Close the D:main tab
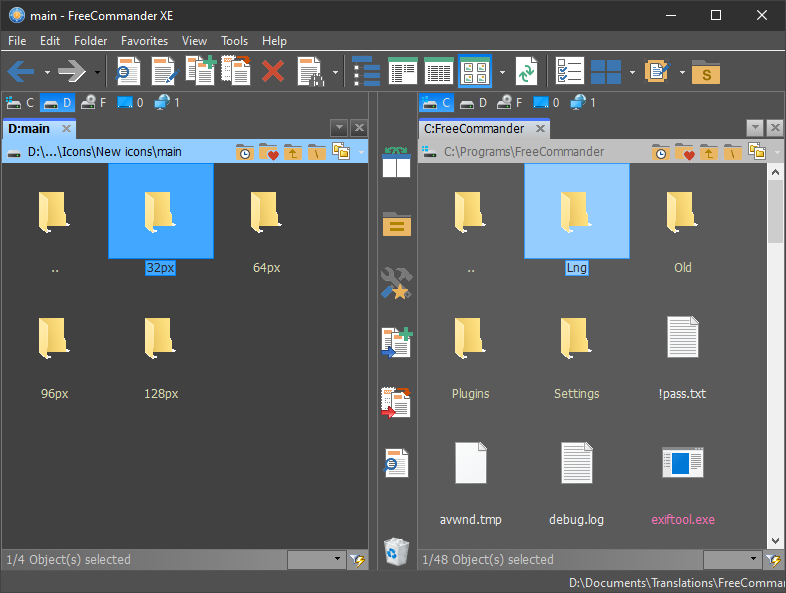Screen dimensions: 786x593 tap(66, 129)
